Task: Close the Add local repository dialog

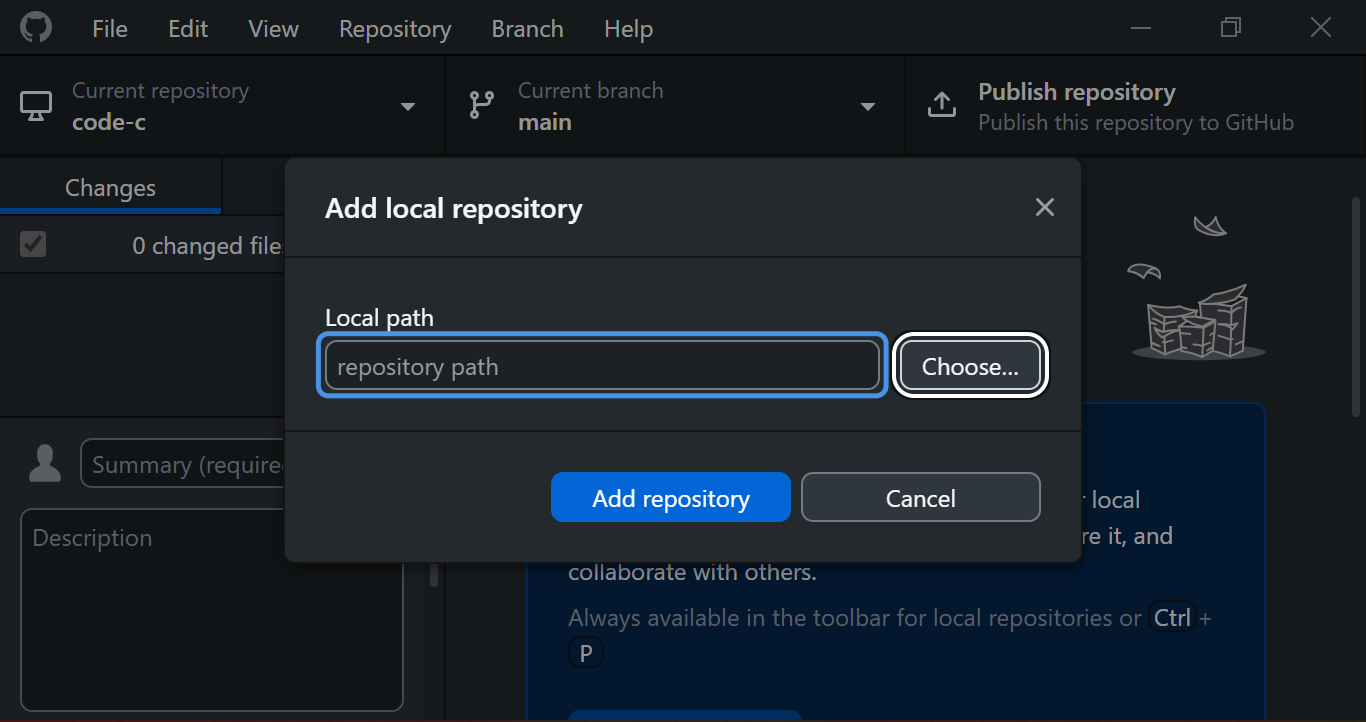Action: [x=1044, y=208]
